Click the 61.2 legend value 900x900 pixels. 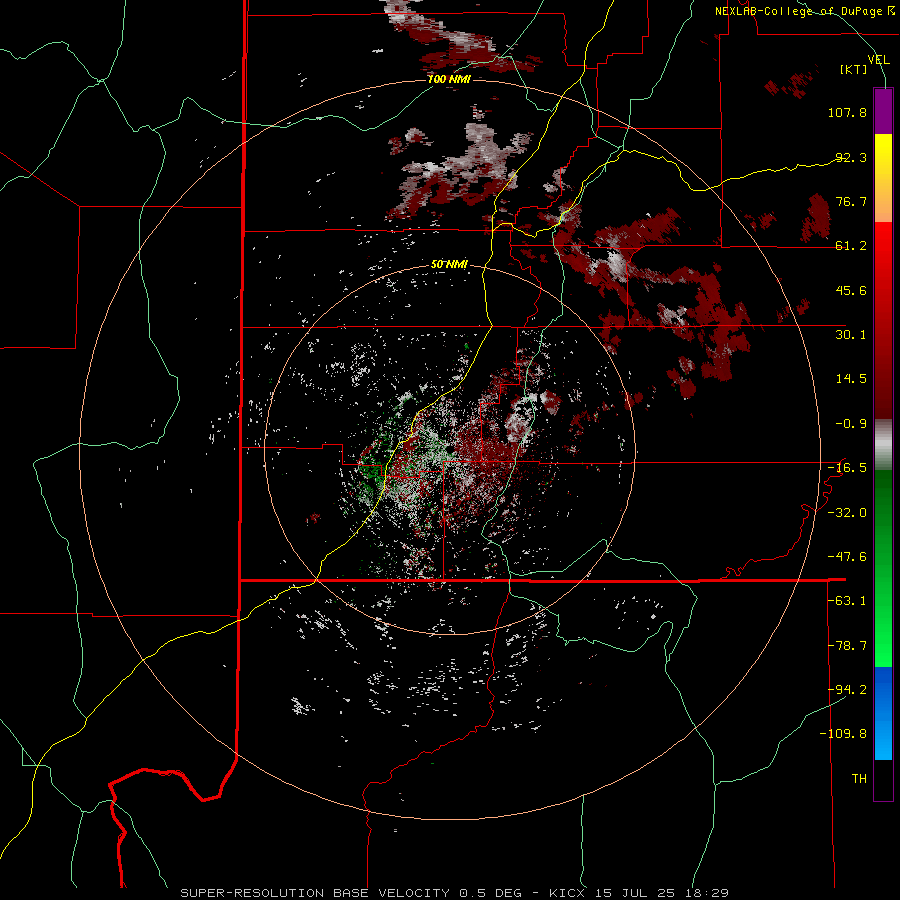851,246
